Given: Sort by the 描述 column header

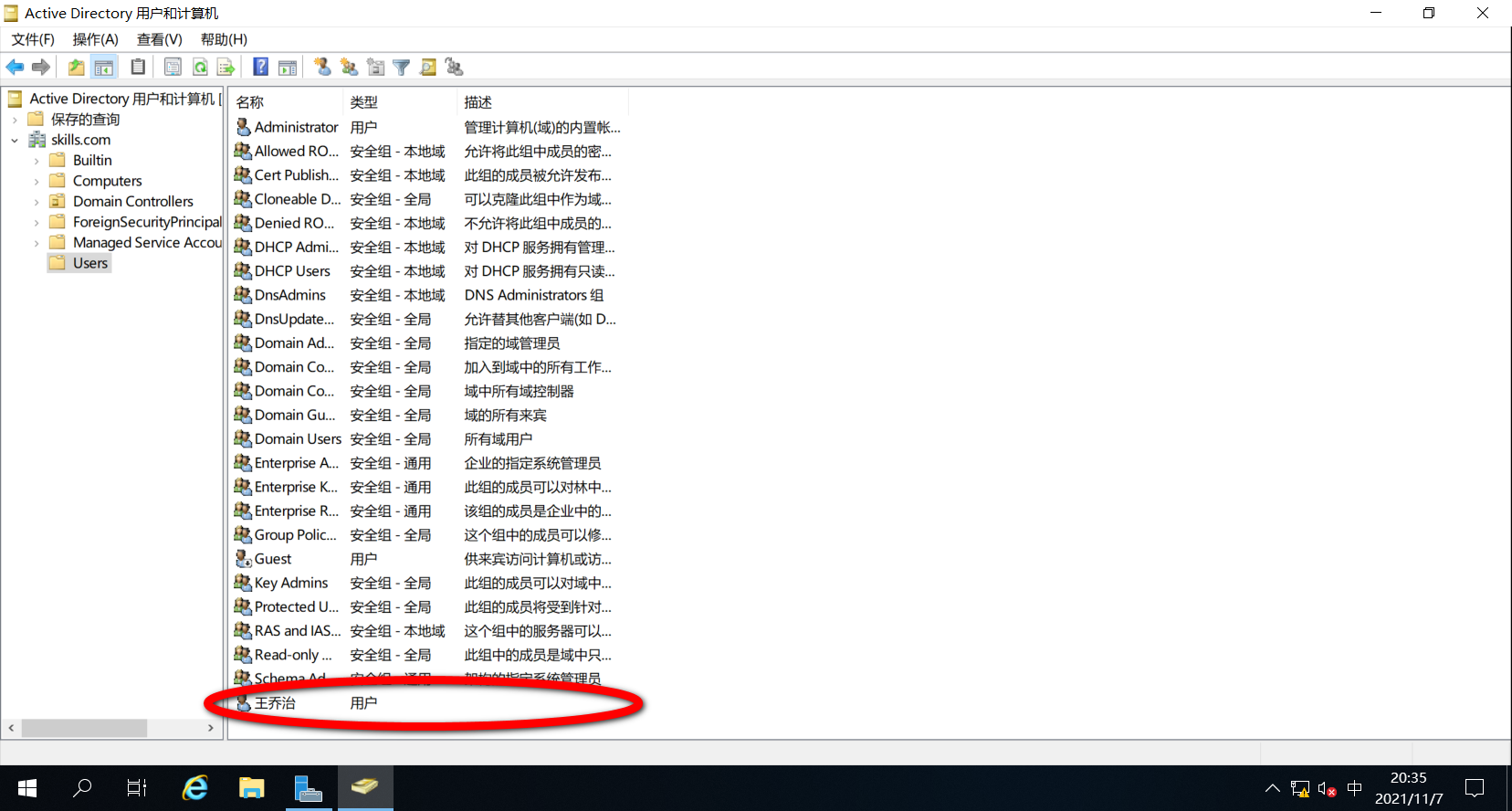Looking at the screenshot, I should click(x=542, y=102).
